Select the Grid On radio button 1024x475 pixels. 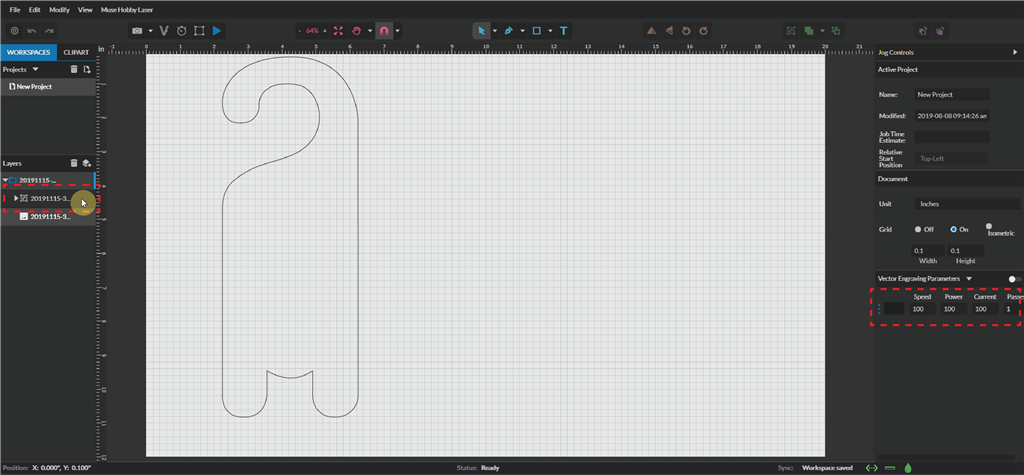click(953, 228)
